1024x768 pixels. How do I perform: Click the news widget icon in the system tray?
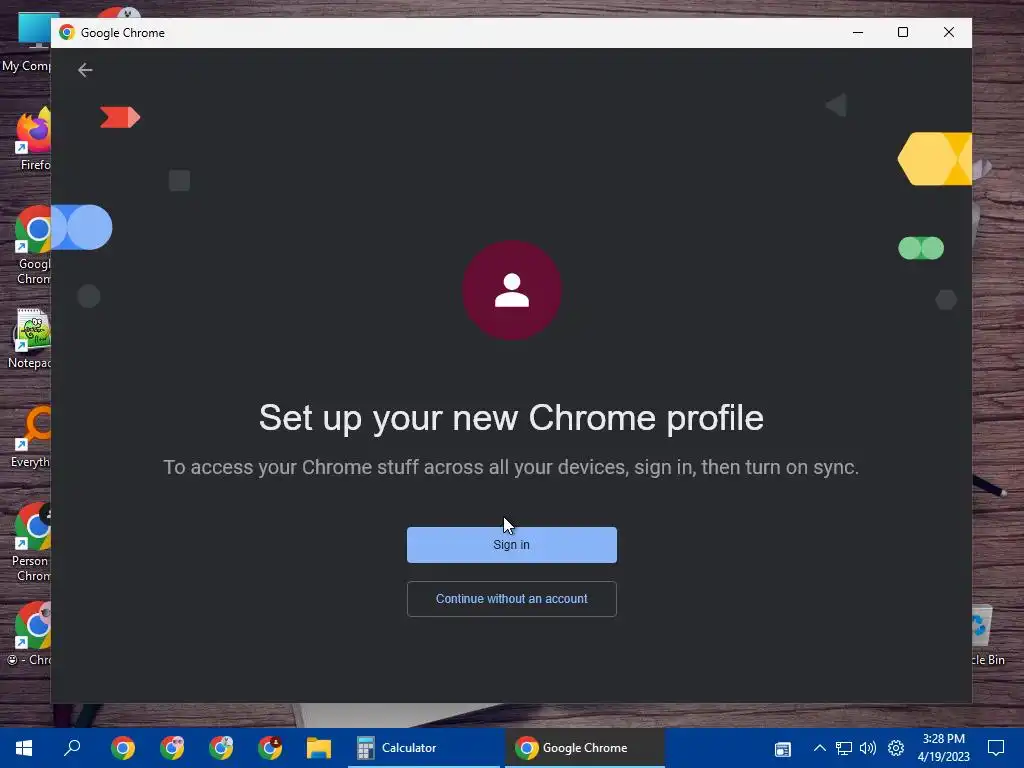point(782,748)
